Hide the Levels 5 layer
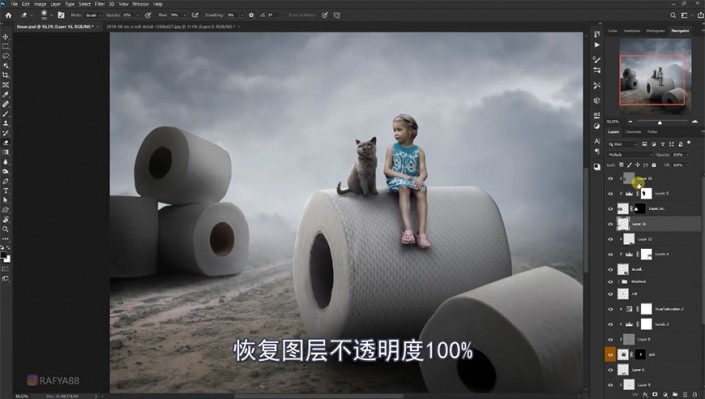 610,194
